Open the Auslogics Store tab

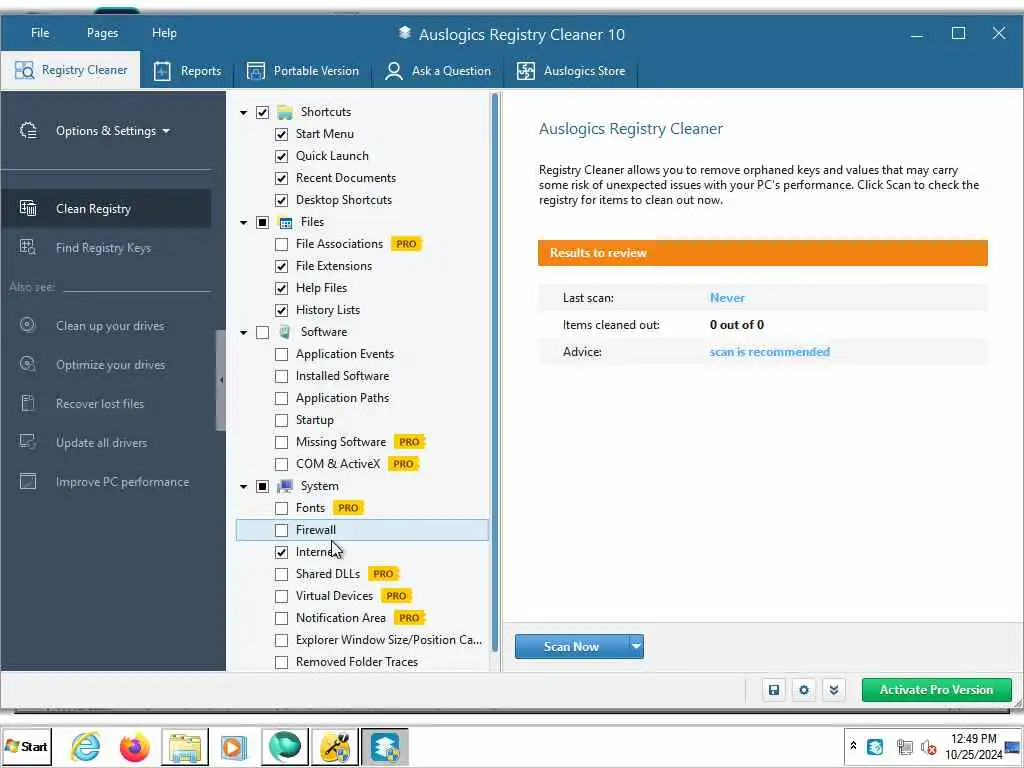pos(571,71)
